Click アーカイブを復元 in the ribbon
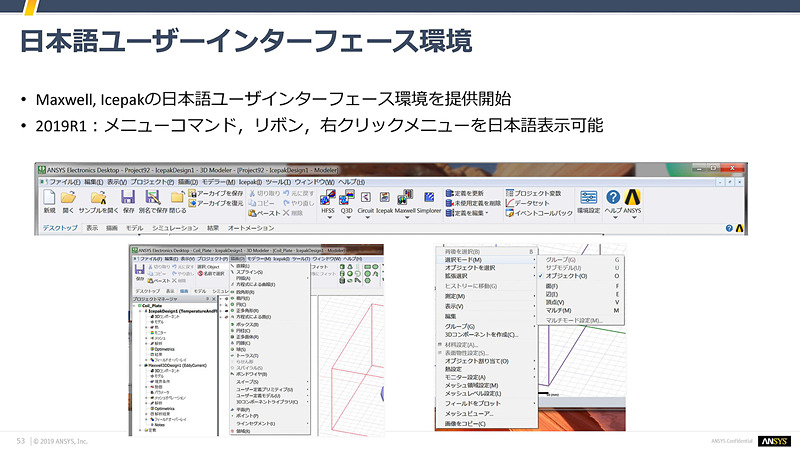Image resolution: width=800 pixels, height=450 pixels. point(216,203)
